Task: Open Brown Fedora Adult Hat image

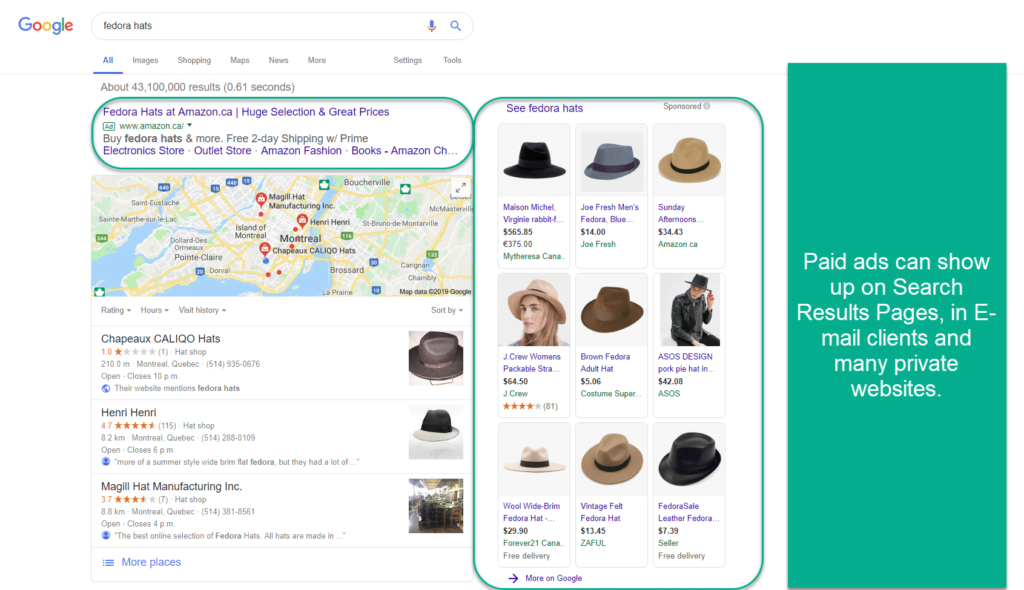Action: (x=611, y=310)
